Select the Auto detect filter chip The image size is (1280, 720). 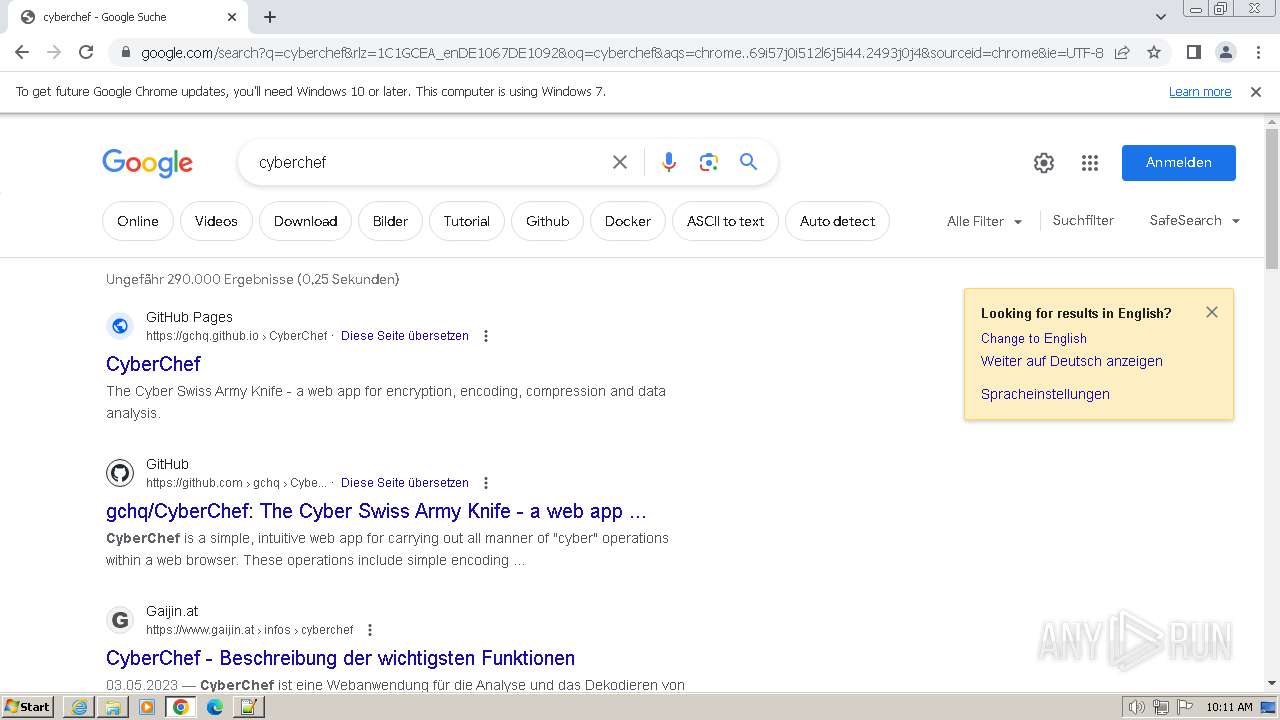(837, 221)
